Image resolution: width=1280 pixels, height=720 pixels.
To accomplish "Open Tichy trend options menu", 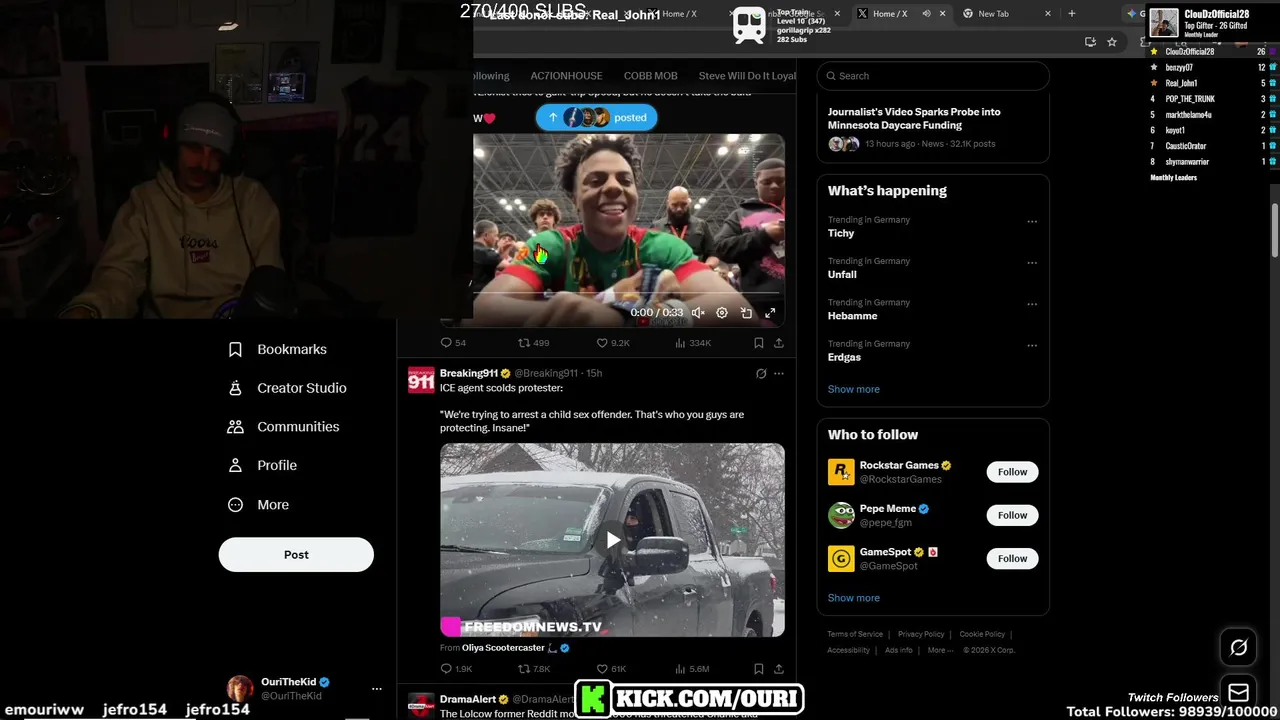I will [x=1032, y=222].
